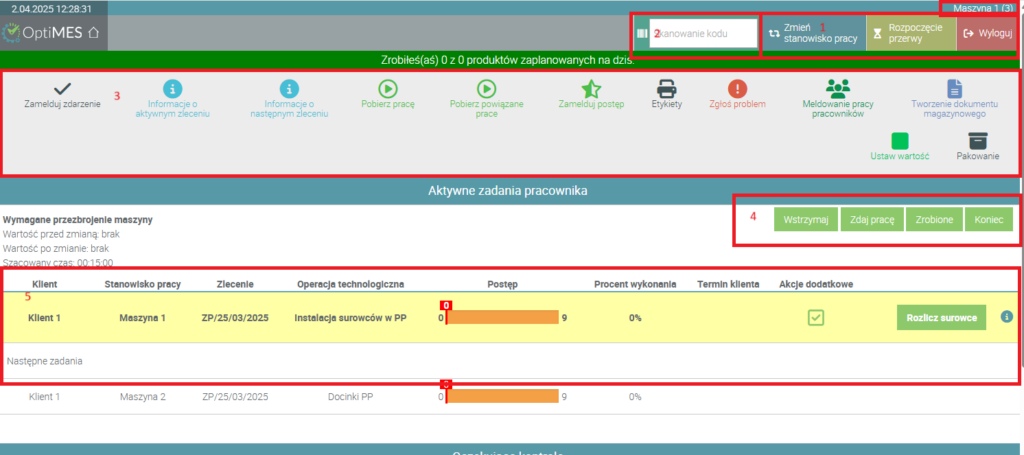Click the Wyloguj button

click(x=987, y=33)
